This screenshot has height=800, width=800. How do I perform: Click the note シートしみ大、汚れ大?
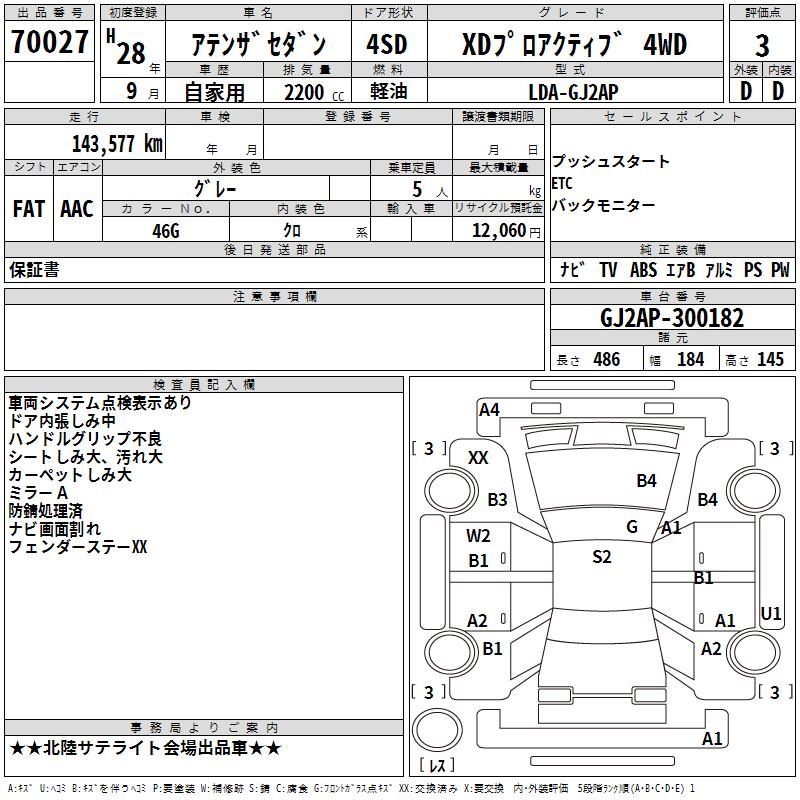tap(85, 457)
